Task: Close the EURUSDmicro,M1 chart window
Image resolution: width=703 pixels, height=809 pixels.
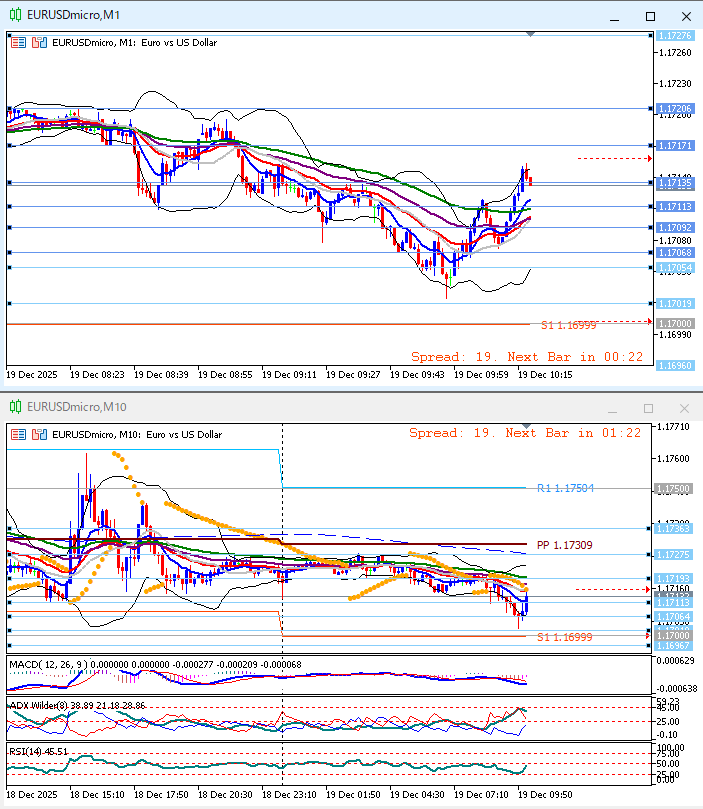Action: click(x=685, y=16)
